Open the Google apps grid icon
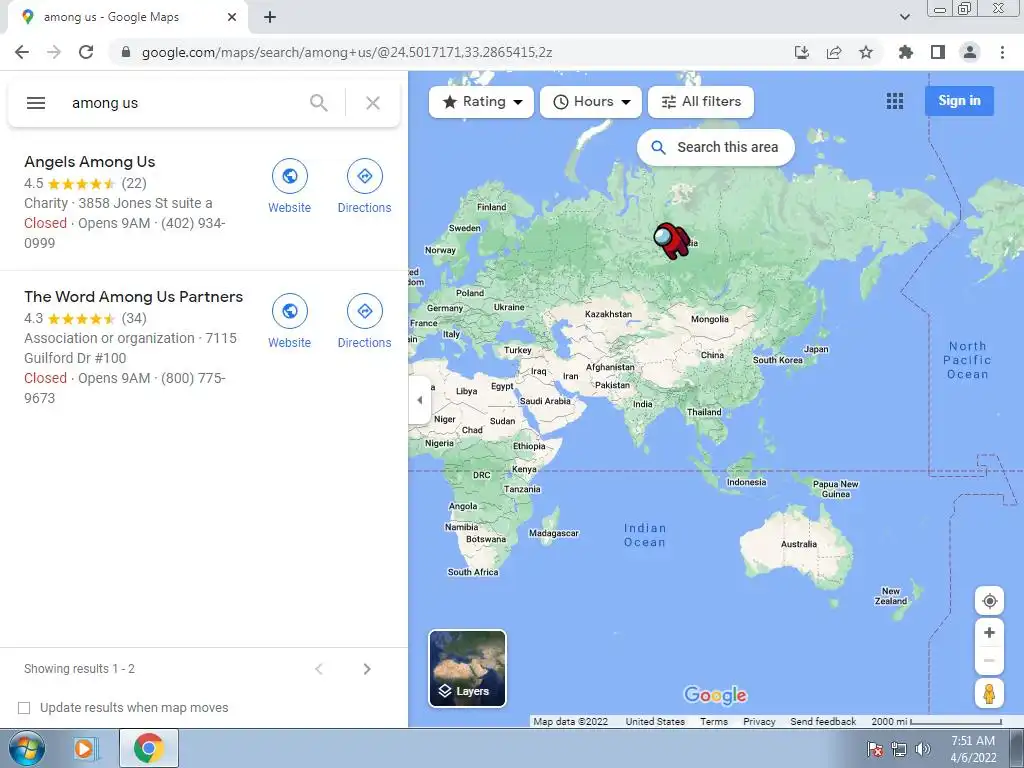1024x768 pixels. pos(895,101)
